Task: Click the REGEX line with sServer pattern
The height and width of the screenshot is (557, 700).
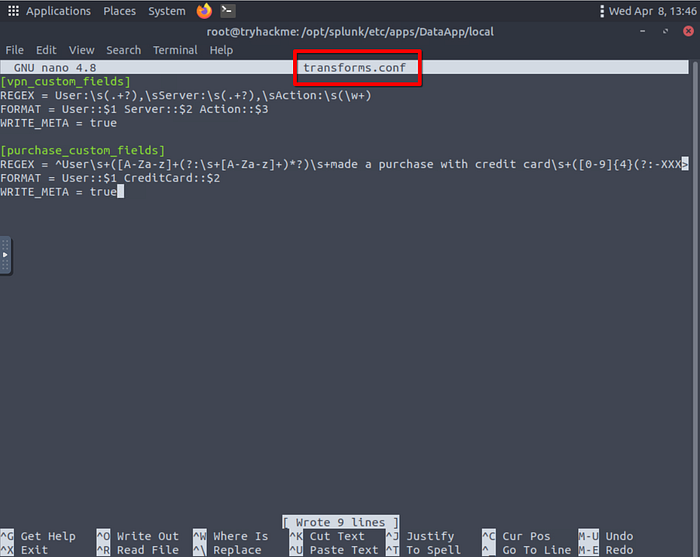Action: point(186,96)
